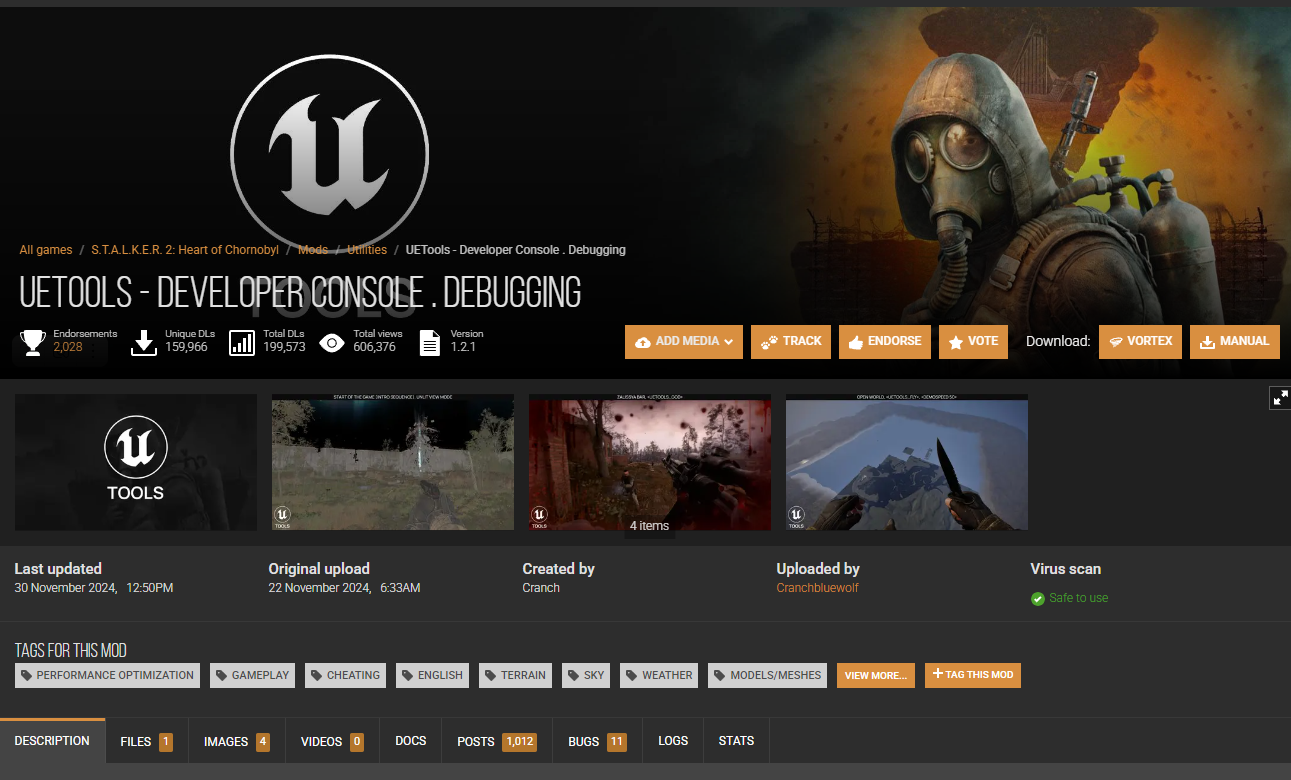This screenshot has width=1291, height=780.
Task: Track this mod
Action: [x=791, y=342]
